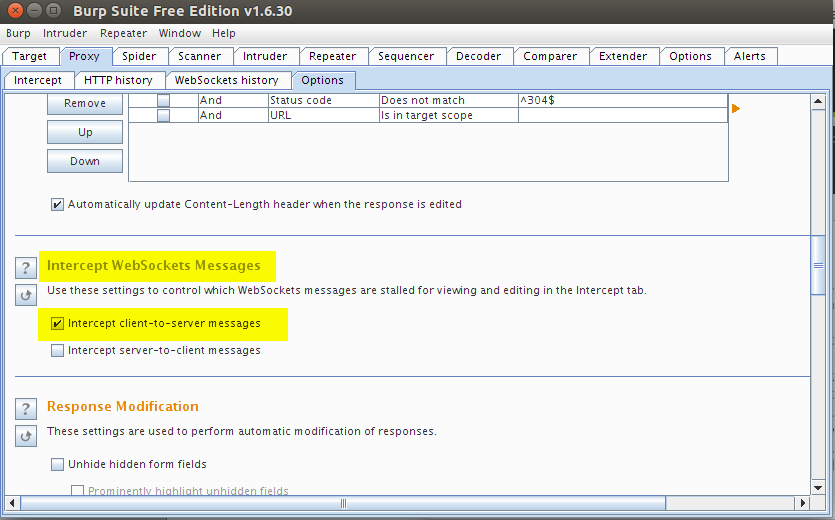Enable the URL in target scope rule checkbox
The image size is (835, 520).
[x=163, y=115]
